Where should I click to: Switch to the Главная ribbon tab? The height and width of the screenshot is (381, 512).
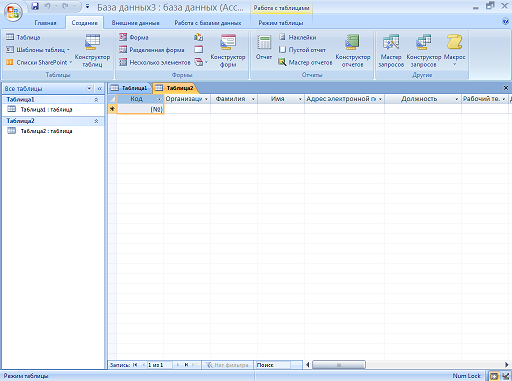pyautogui.click(x=45, y=23)
